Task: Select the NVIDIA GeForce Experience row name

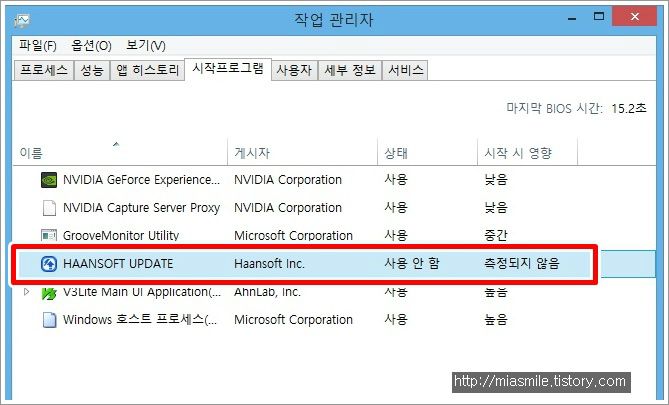Action: click(x=141, y=180)
